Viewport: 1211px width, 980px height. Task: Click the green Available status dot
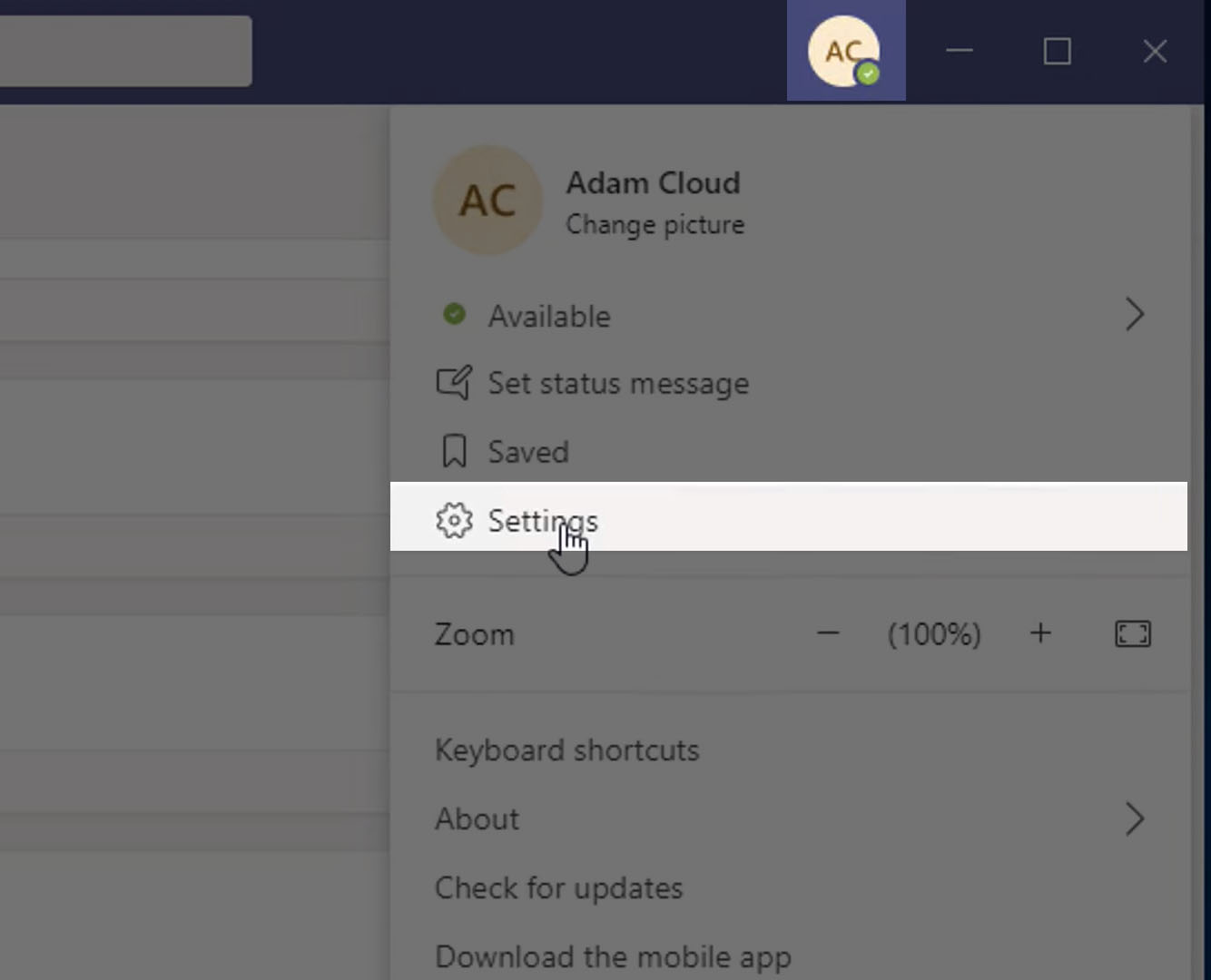pos(454,315)
